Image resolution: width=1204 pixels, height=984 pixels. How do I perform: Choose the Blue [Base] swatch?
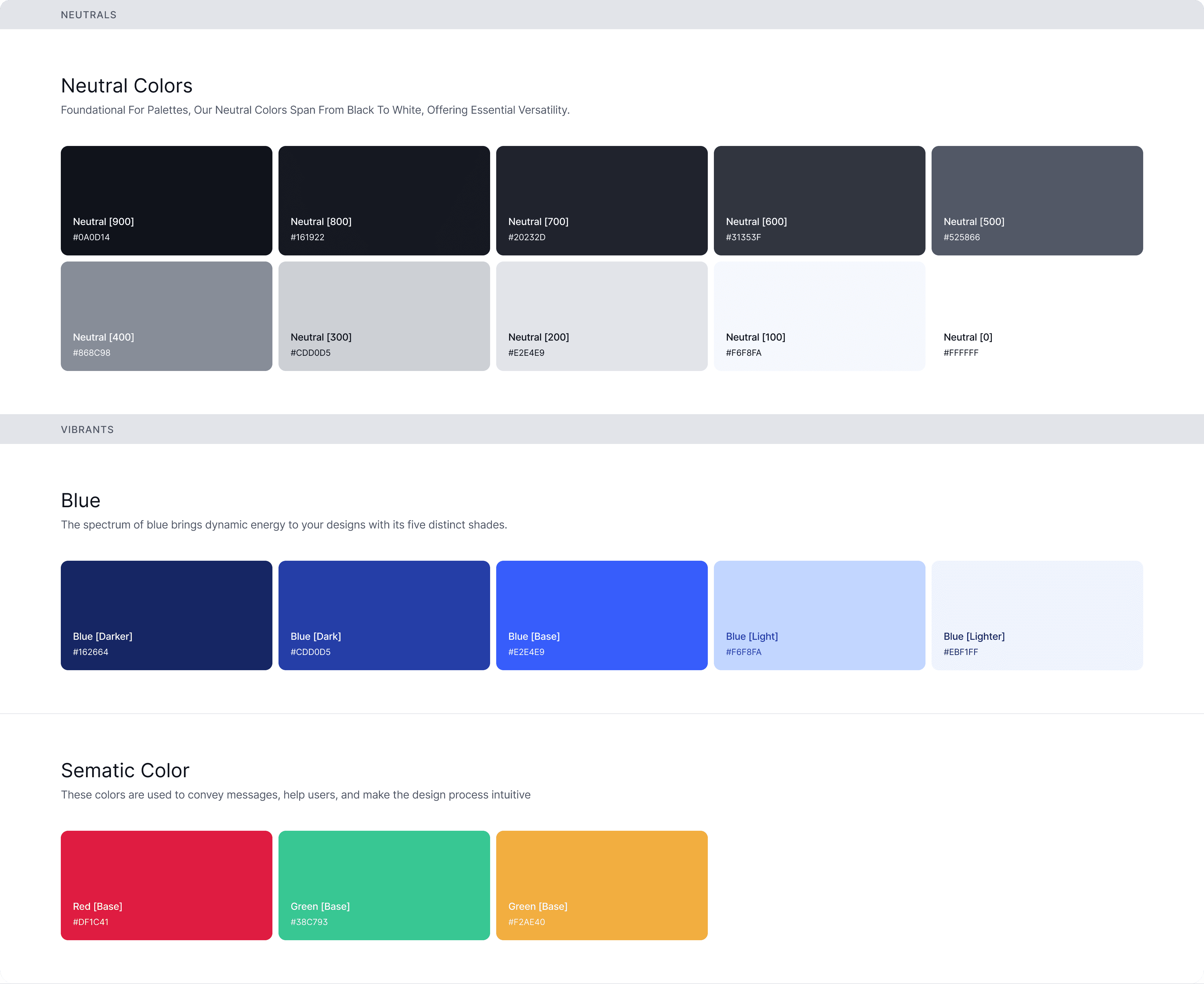601,615
